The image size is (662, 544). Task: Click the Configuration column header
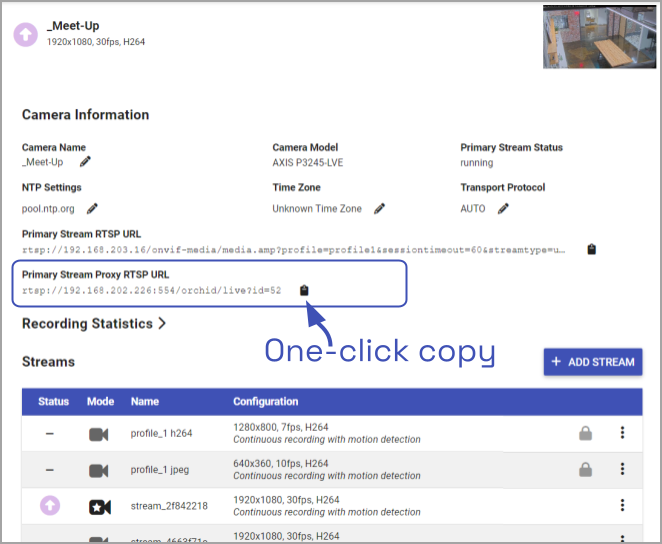pyautogui.click(x=266, y=401)
